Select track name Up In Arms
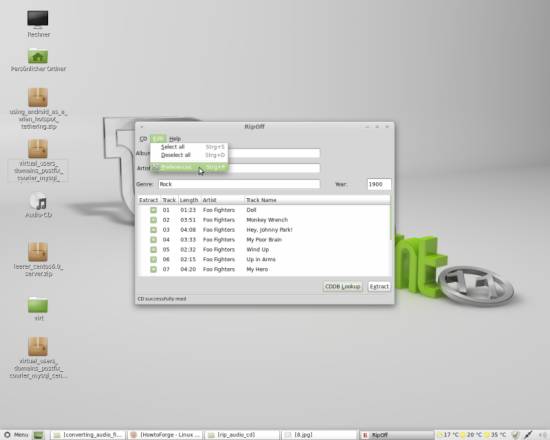Viewport: 550px width, 440px height. 261,259
